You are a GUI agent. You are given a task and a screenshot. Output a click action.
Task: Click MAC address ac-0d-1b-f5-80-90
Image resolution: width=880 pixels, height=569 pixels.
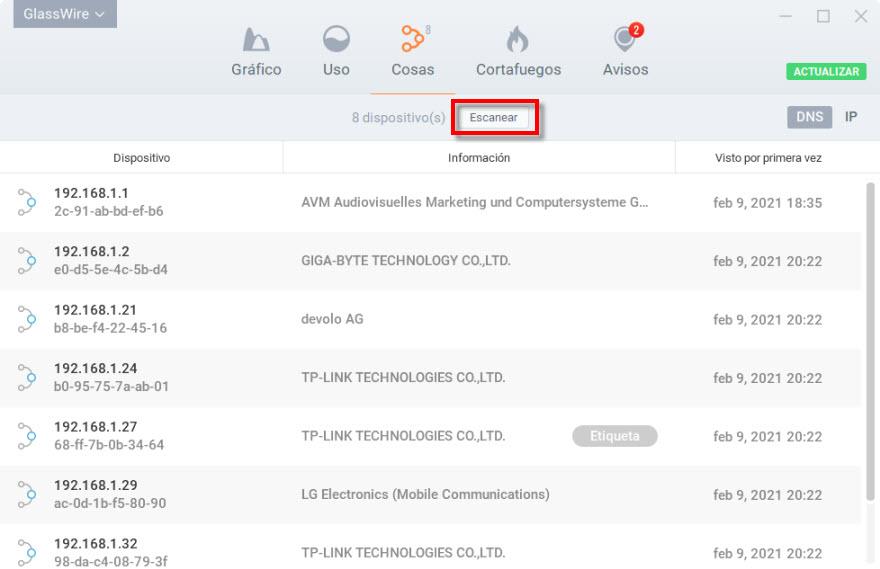(110, 503)
